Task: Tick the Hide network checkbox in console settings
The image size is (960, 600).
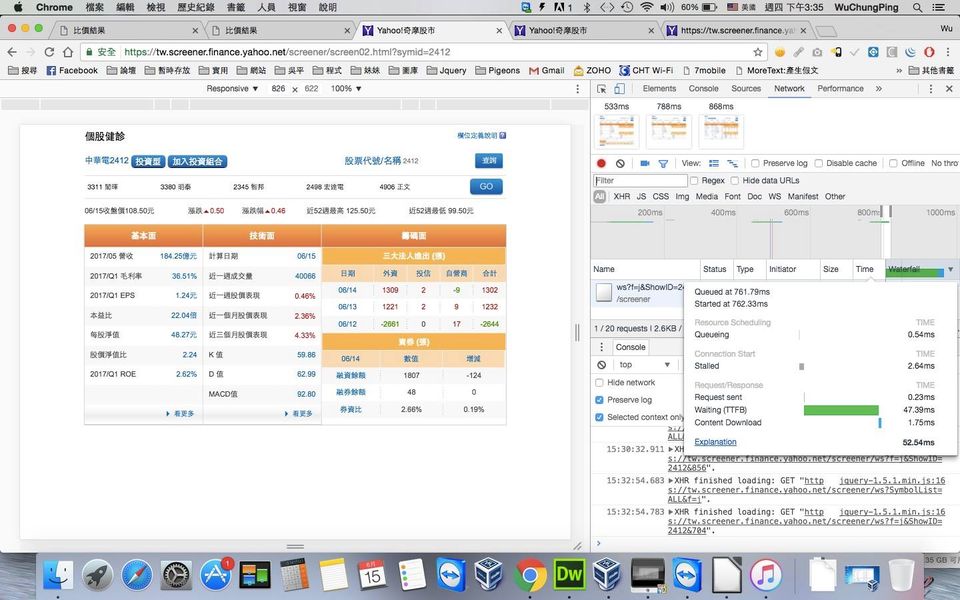Action: (x=600, y=383)
